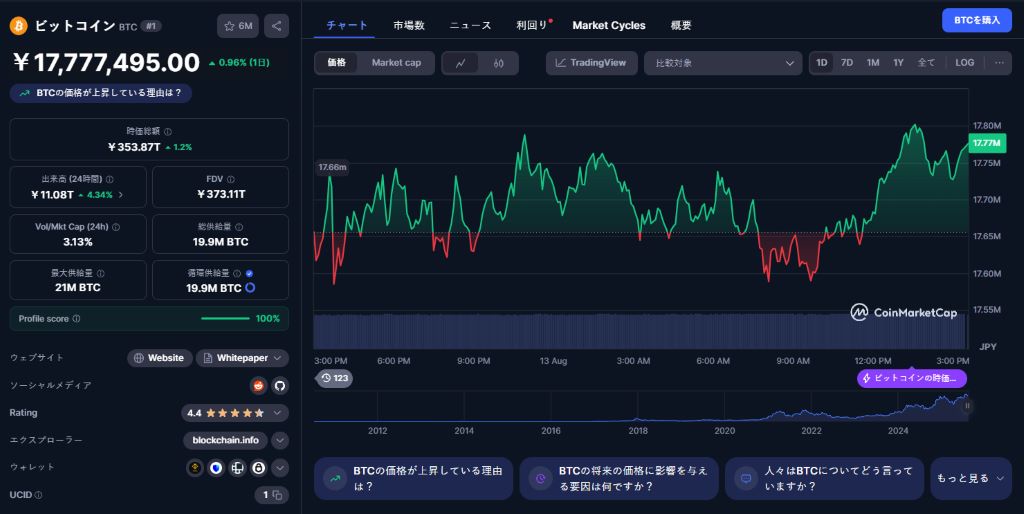Open the 市場数 tab
The image size is (1024, 514).
(409, 25)
